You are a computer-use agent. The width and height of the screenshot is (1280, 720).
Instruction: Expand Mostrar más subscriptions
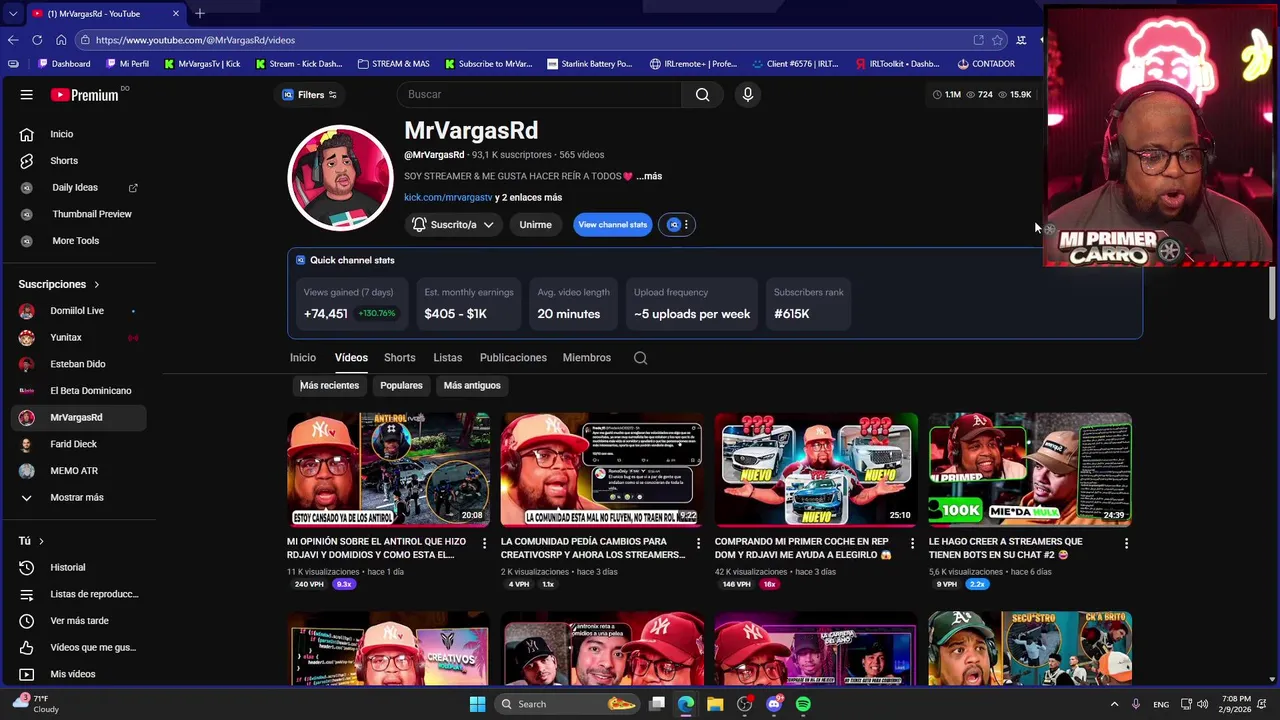coord(78,497)
